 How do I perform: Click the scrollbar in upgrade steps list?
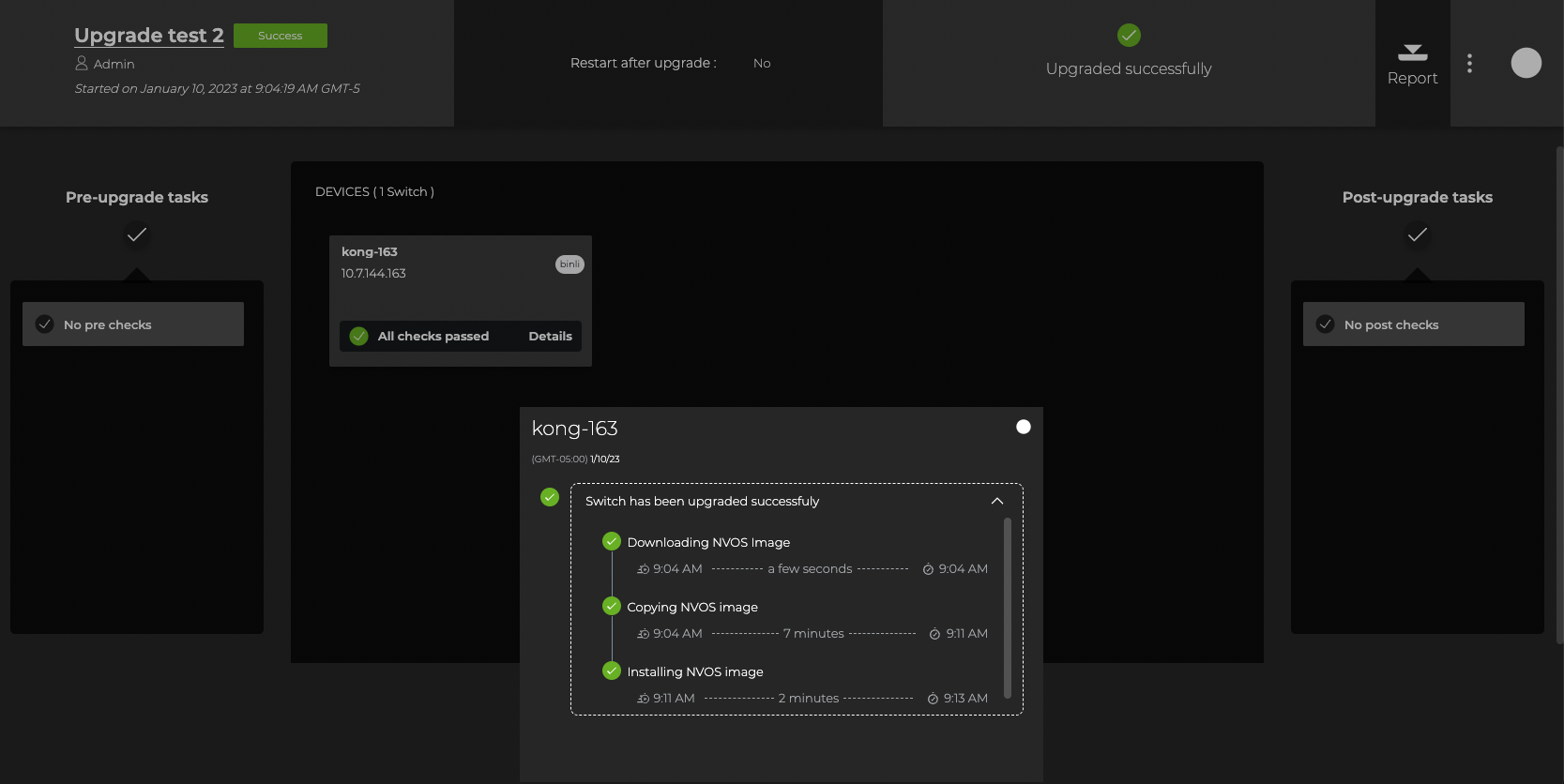coord(1008,608)
